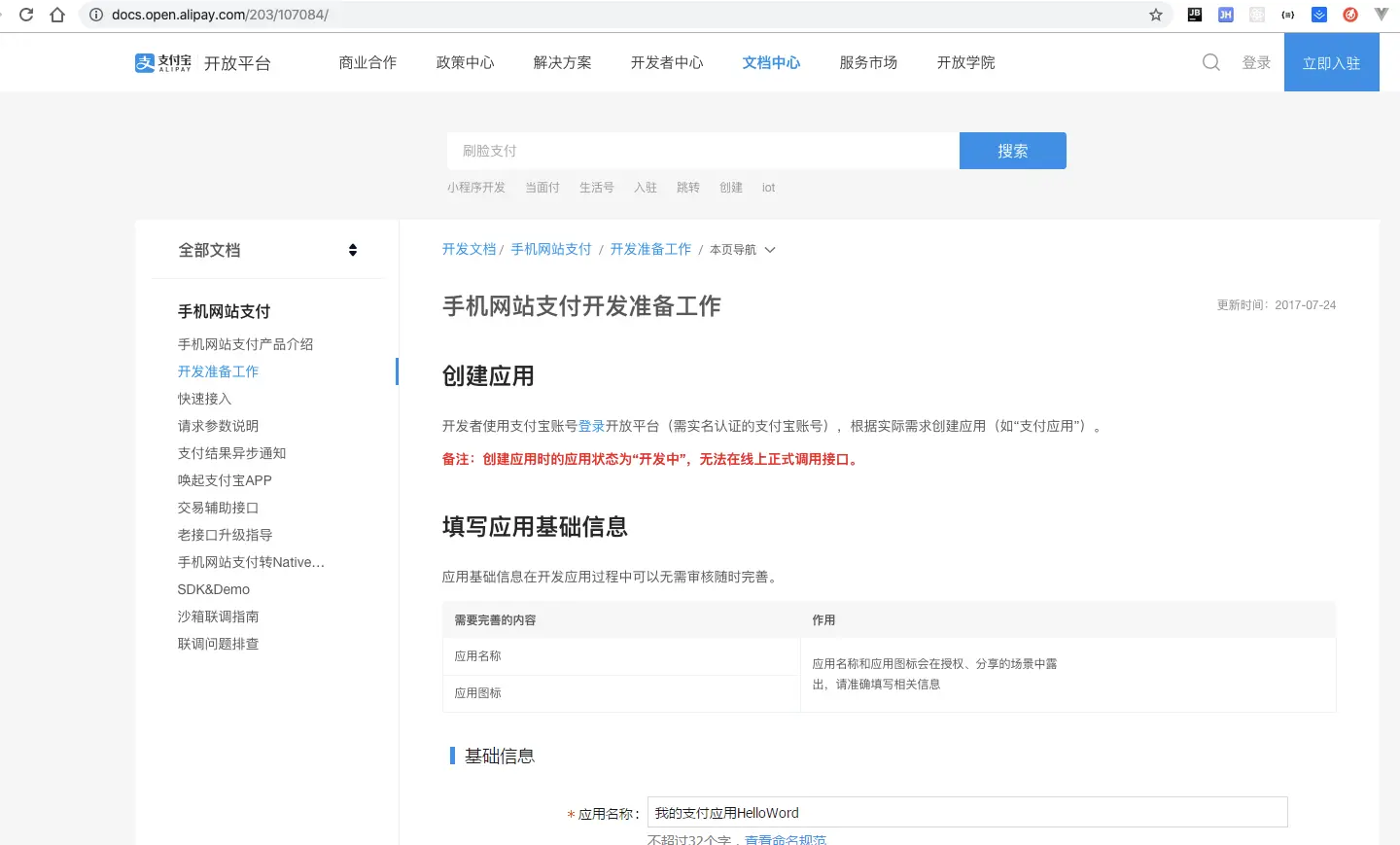This screenshot has height=845, width=1400.
Task: Open the grey V extension icon
Action: (x=1382, y=15)
